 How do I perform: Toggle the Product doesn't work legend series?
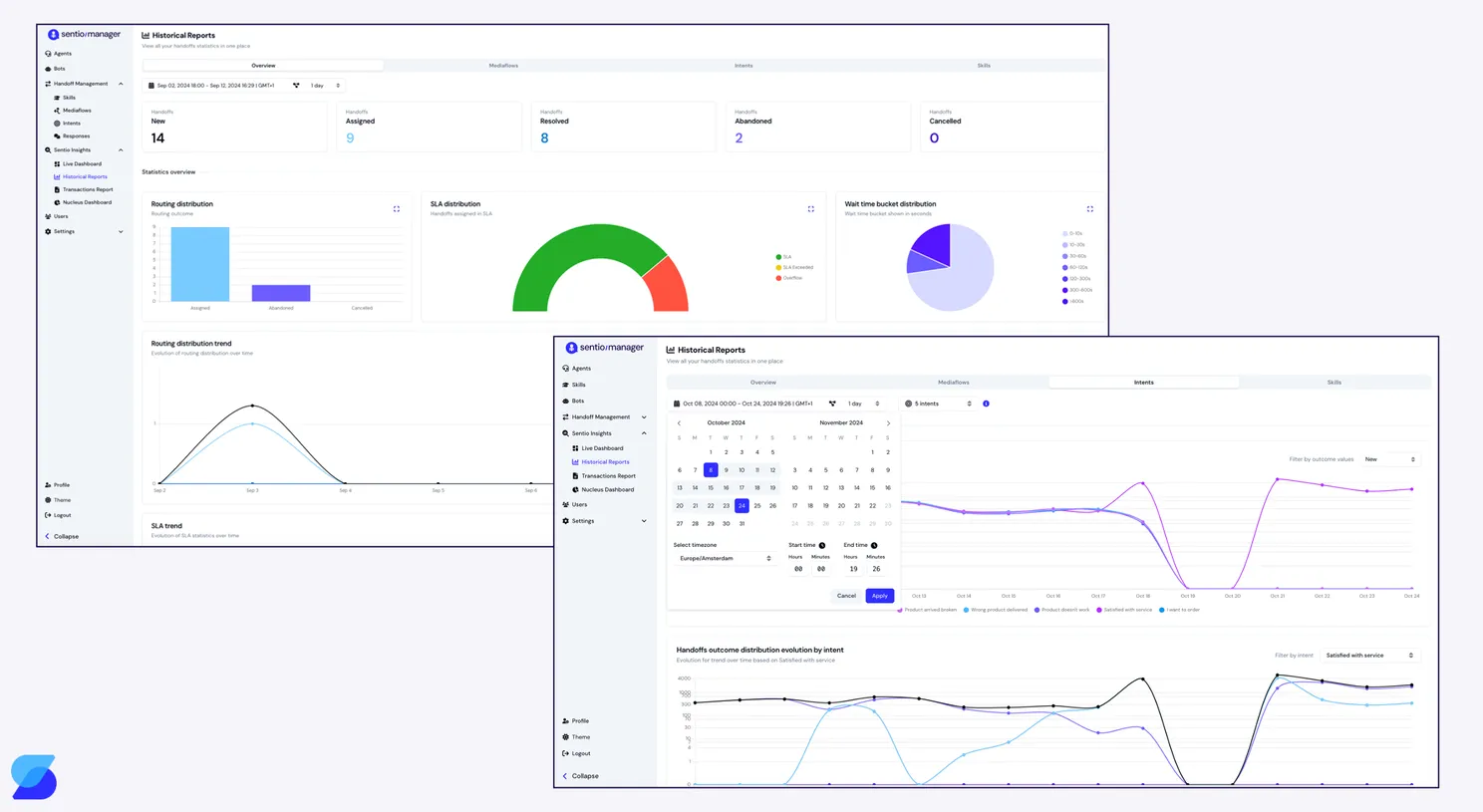coord(1062,610)
